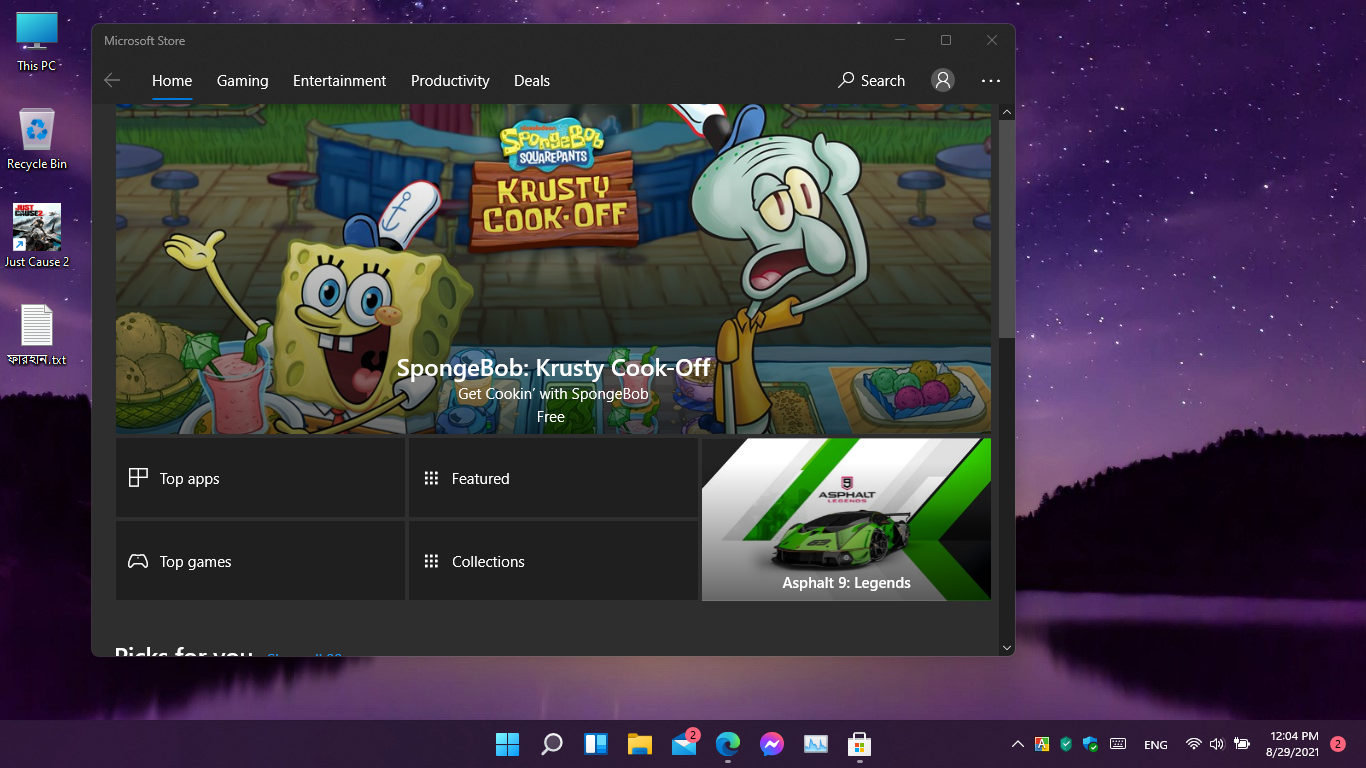The height and width of the screenshot is (768, 1366).
Task: Select the Just Cause 2 shortcut
Action: pyautogui.click(x=37, y=236)
